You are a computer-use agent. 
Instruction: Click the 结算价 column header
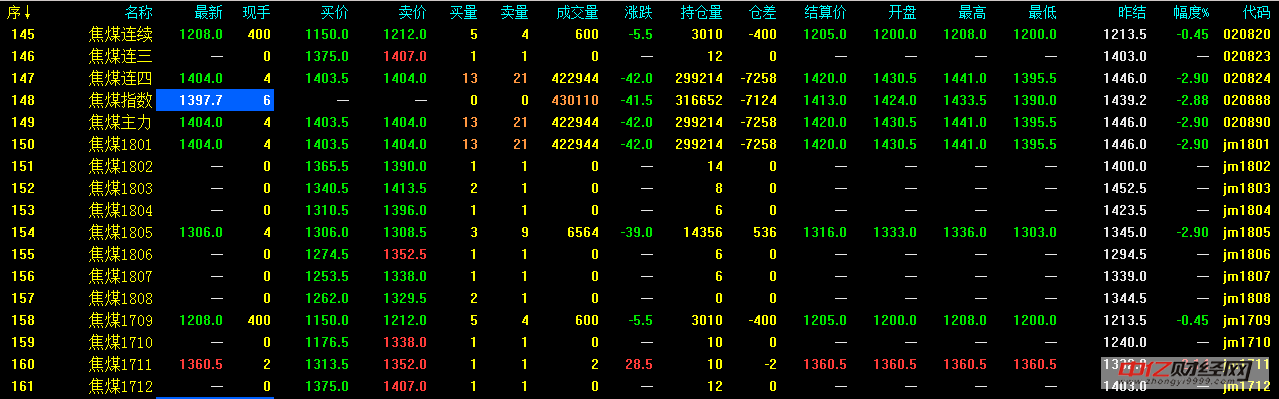click(826, 12)
